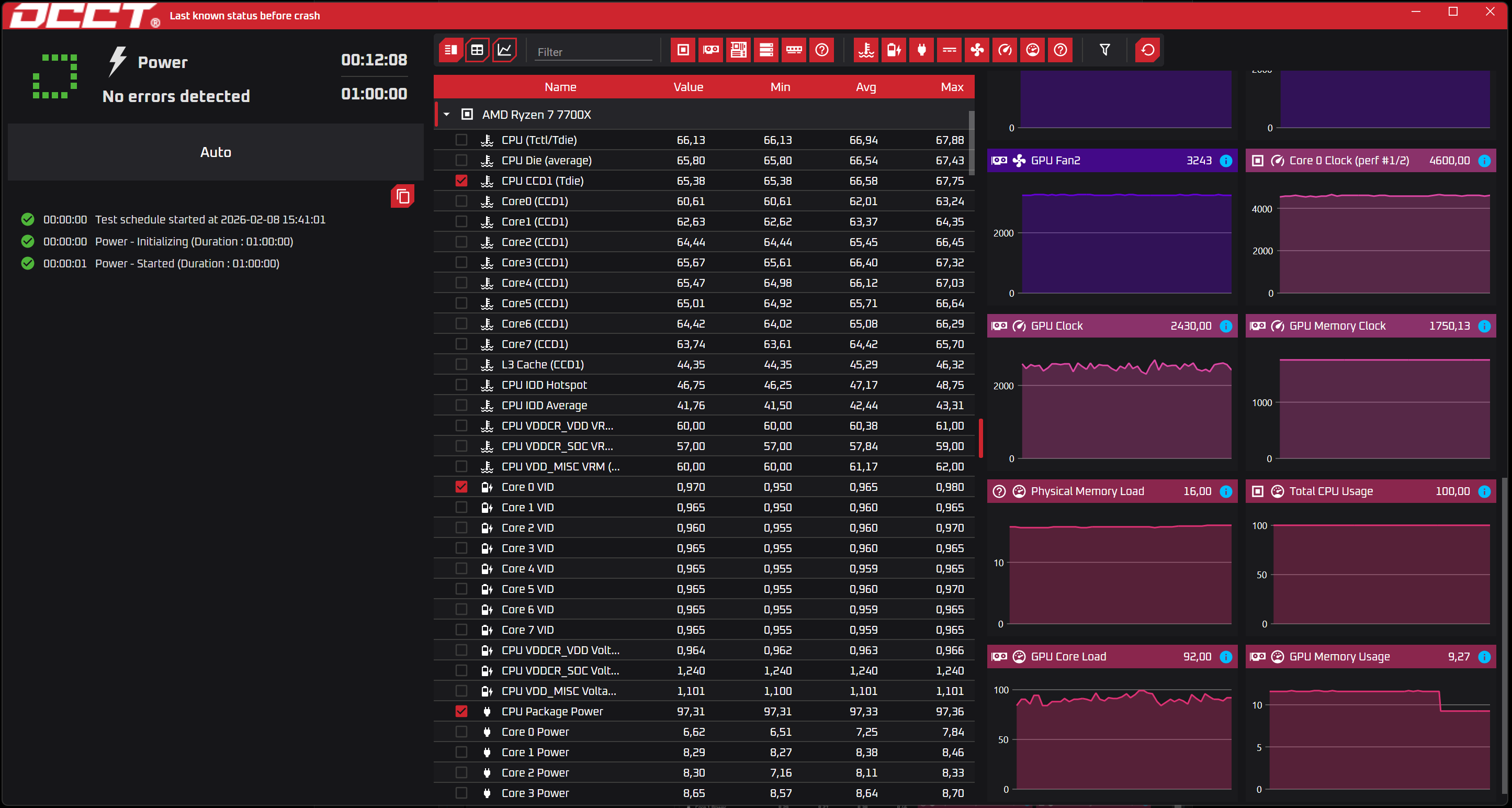Viewport: 1512px width, 808px height.
Task: Toggle the power plug sensor filter
Action: (x=921, y=50)
